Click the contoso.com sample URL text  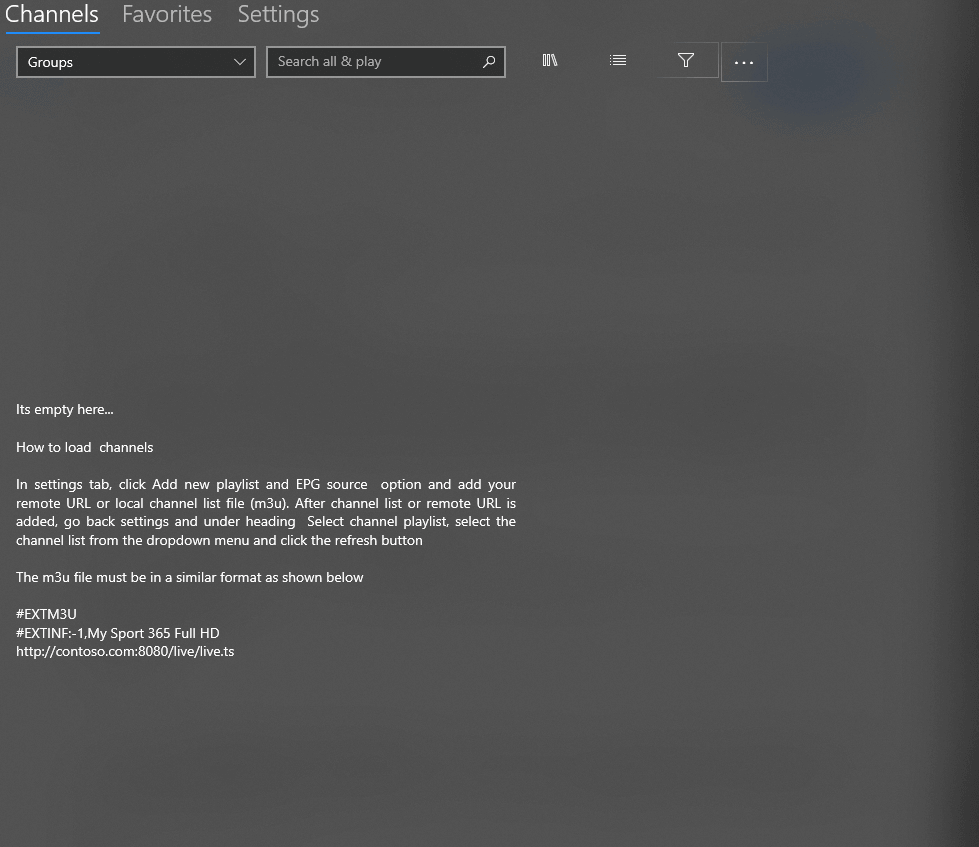125,651
